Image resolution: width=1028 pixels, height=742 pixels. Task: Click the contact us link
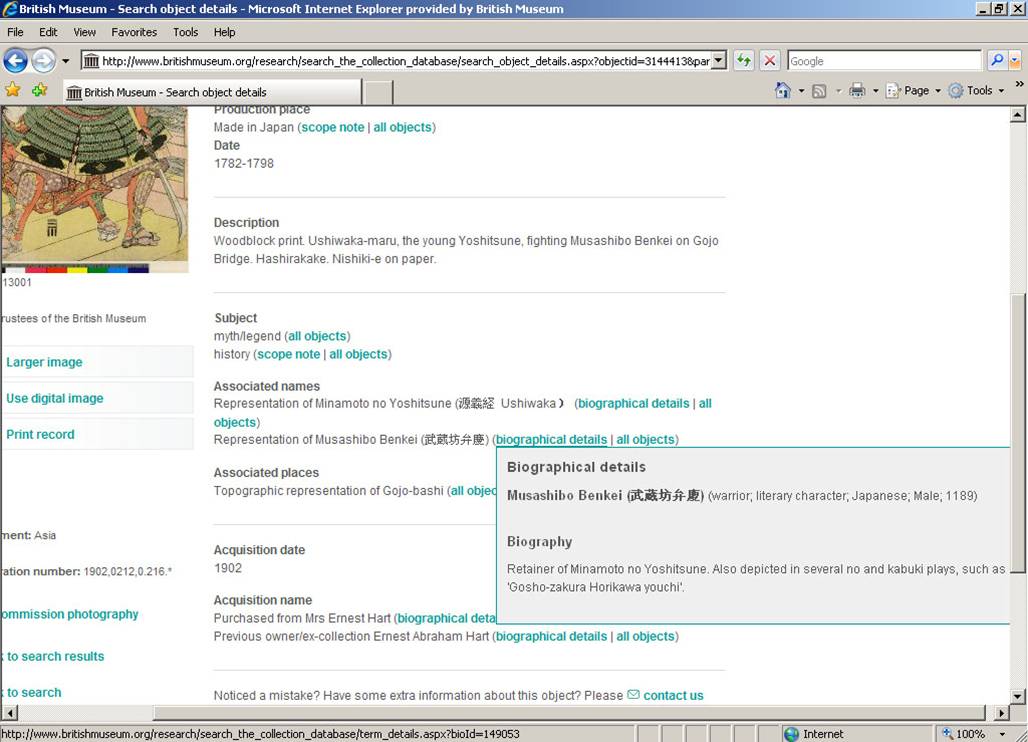(673, 695)
